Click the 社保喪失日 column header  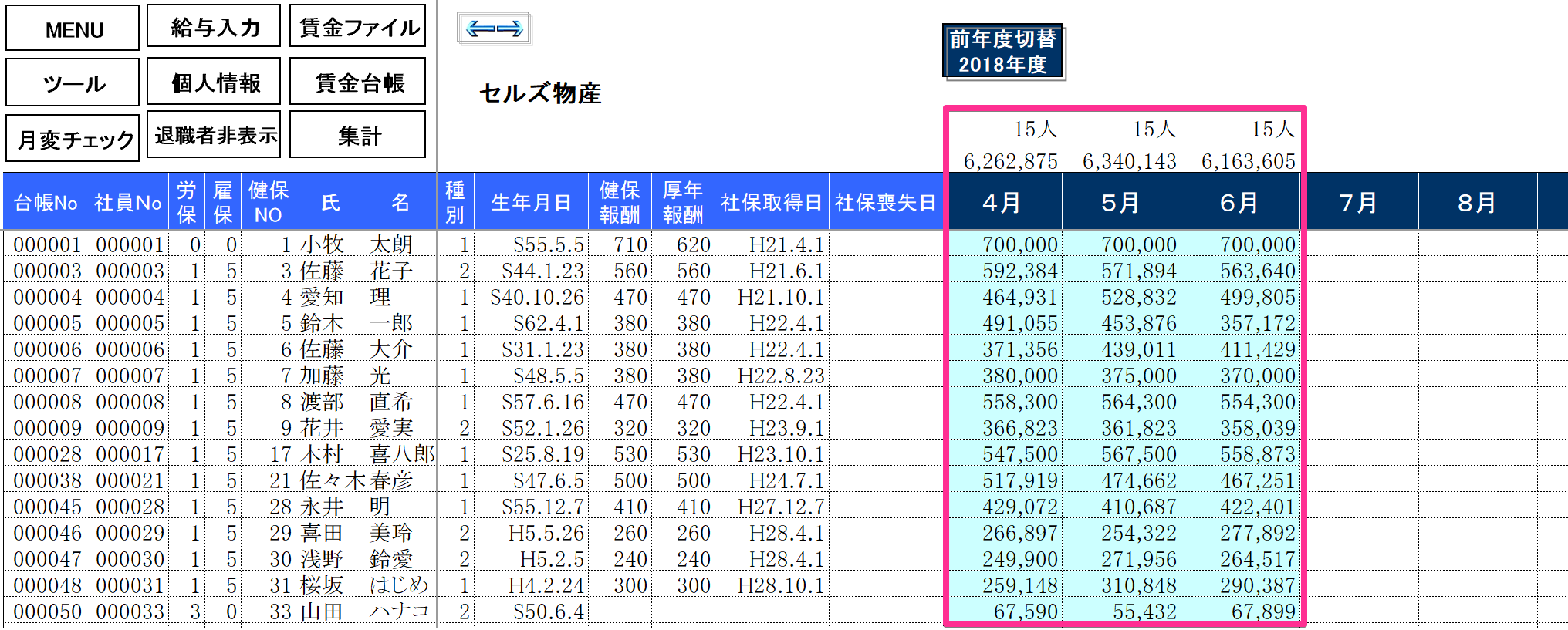click(x=886, y=202)
